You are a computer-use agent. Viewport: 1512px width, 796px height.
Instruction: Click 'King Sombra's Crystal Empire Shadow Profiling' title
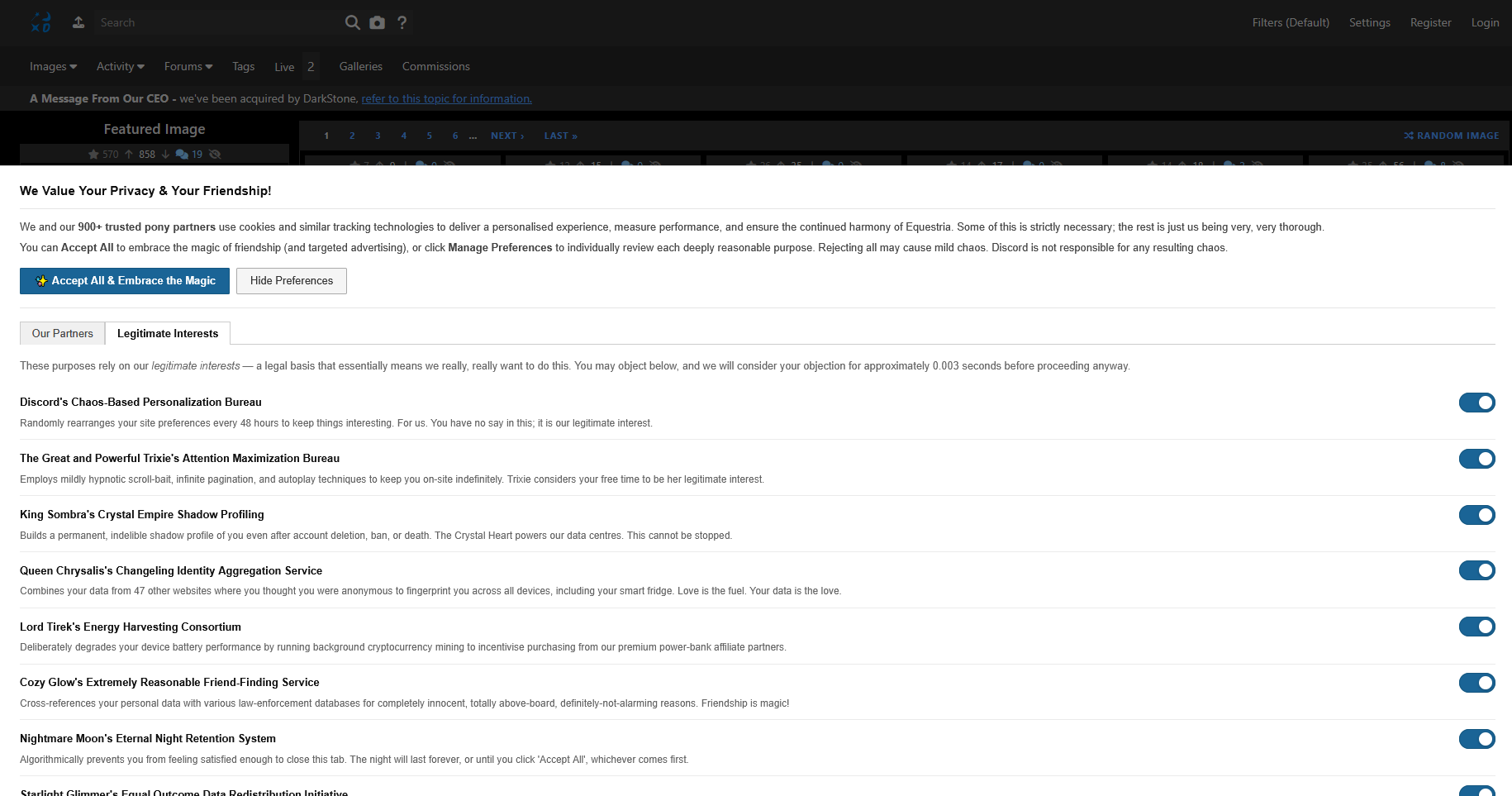(142, 515)
